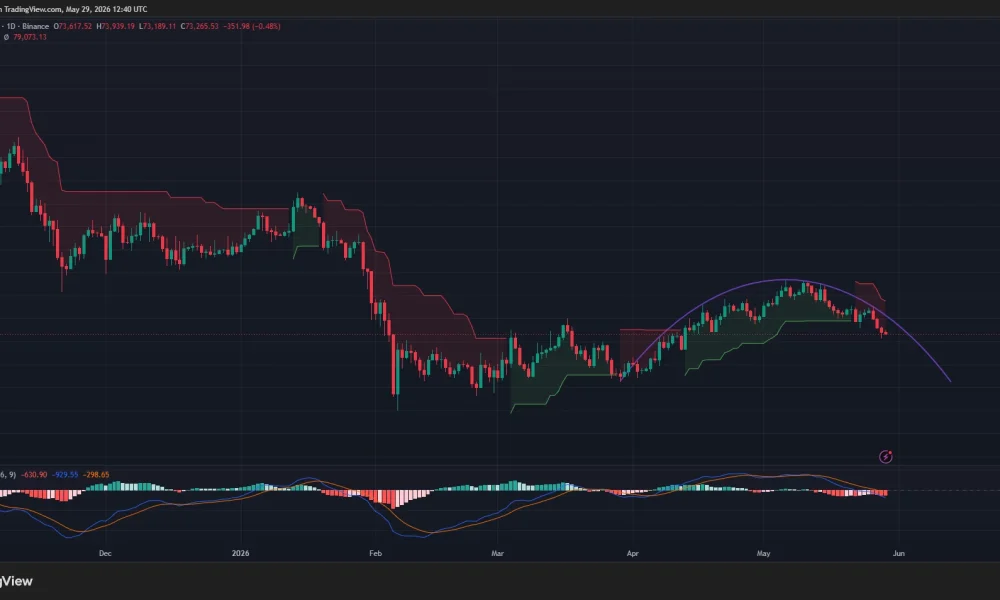Click the timestamp May 29, 2026 12:40 UTC
Image resolution: width=1000 pixels, height=600 pixels.
tap(107, 9)
